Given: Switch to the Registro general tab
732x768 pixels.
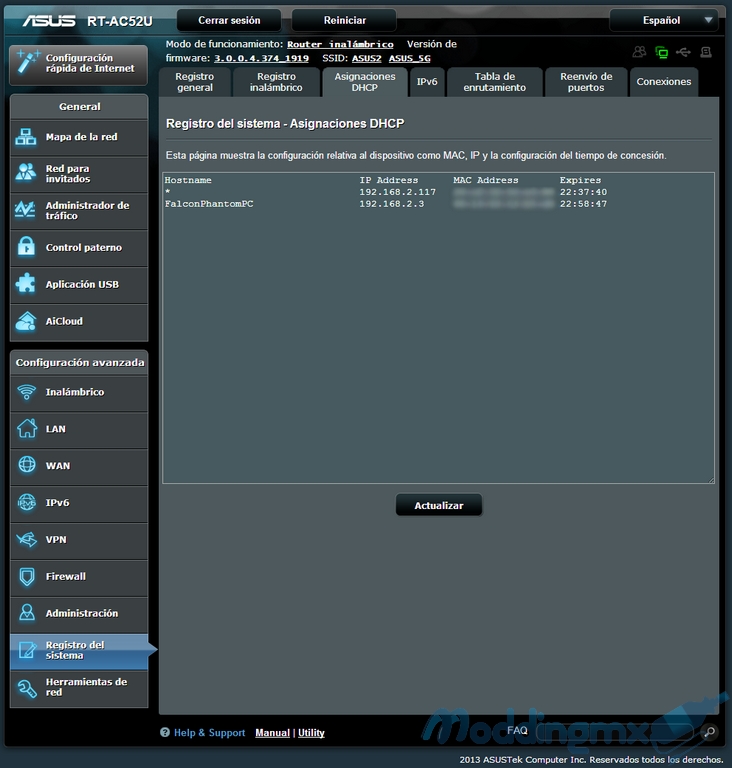Looking at the screenshot, I should [195, 82].
